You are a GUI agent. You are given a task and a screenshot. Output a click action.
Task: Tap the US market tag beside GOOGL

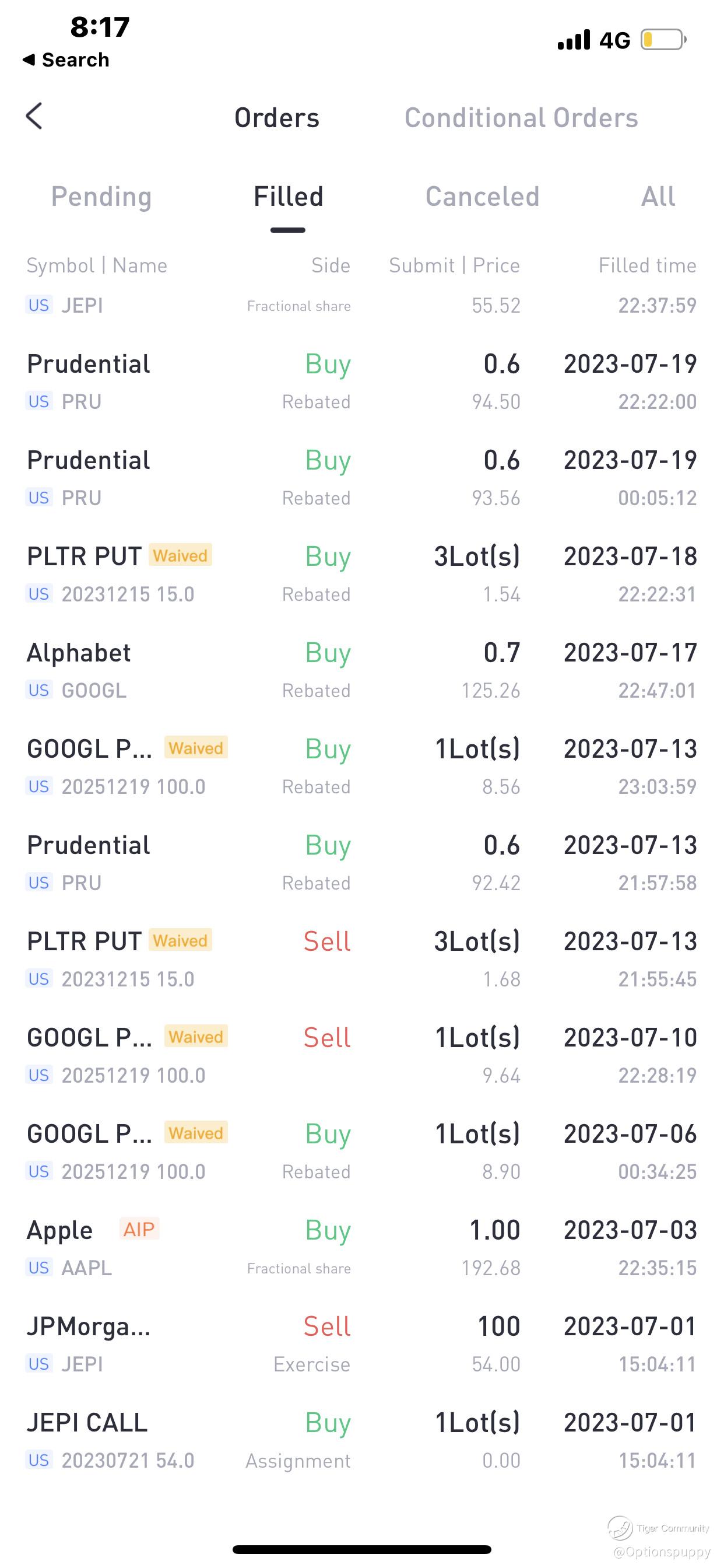point(39,690)
